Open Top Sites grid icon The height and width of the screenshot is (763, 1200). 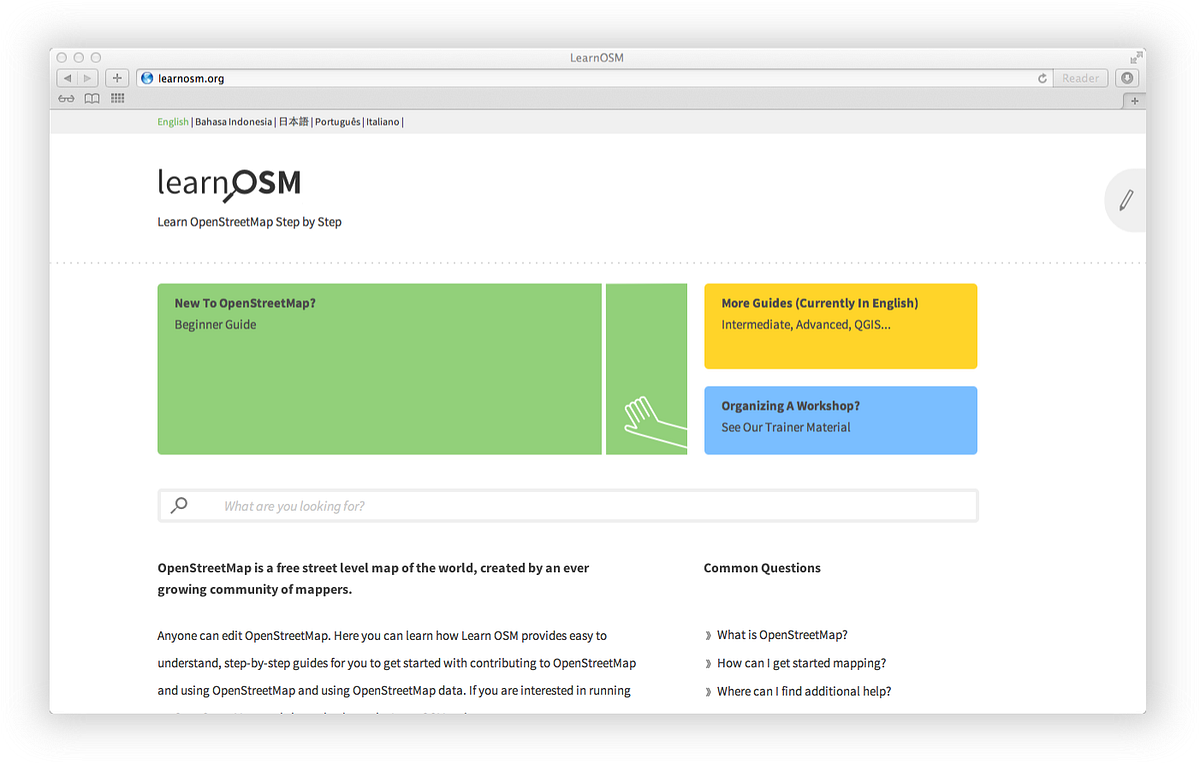(117, 98)
